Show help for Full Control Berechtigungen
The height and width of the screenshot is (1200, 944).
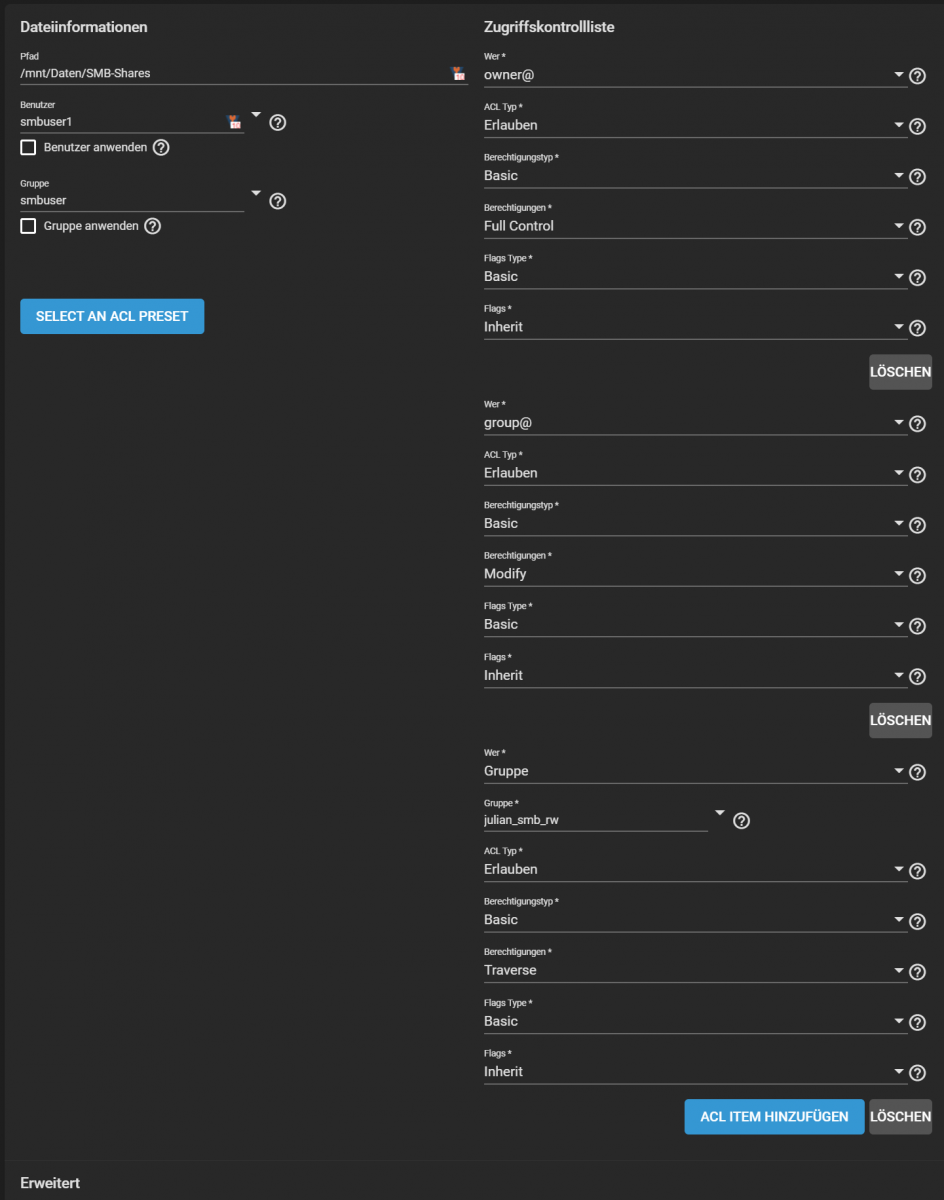click(x=917, y=227)
